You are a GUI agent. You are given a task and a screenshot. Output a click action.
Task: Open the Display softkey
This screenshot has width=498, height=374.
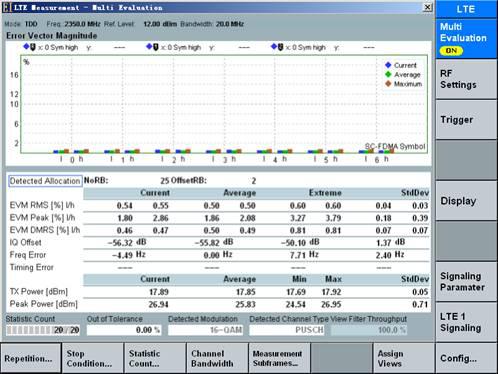pos(466,201)
